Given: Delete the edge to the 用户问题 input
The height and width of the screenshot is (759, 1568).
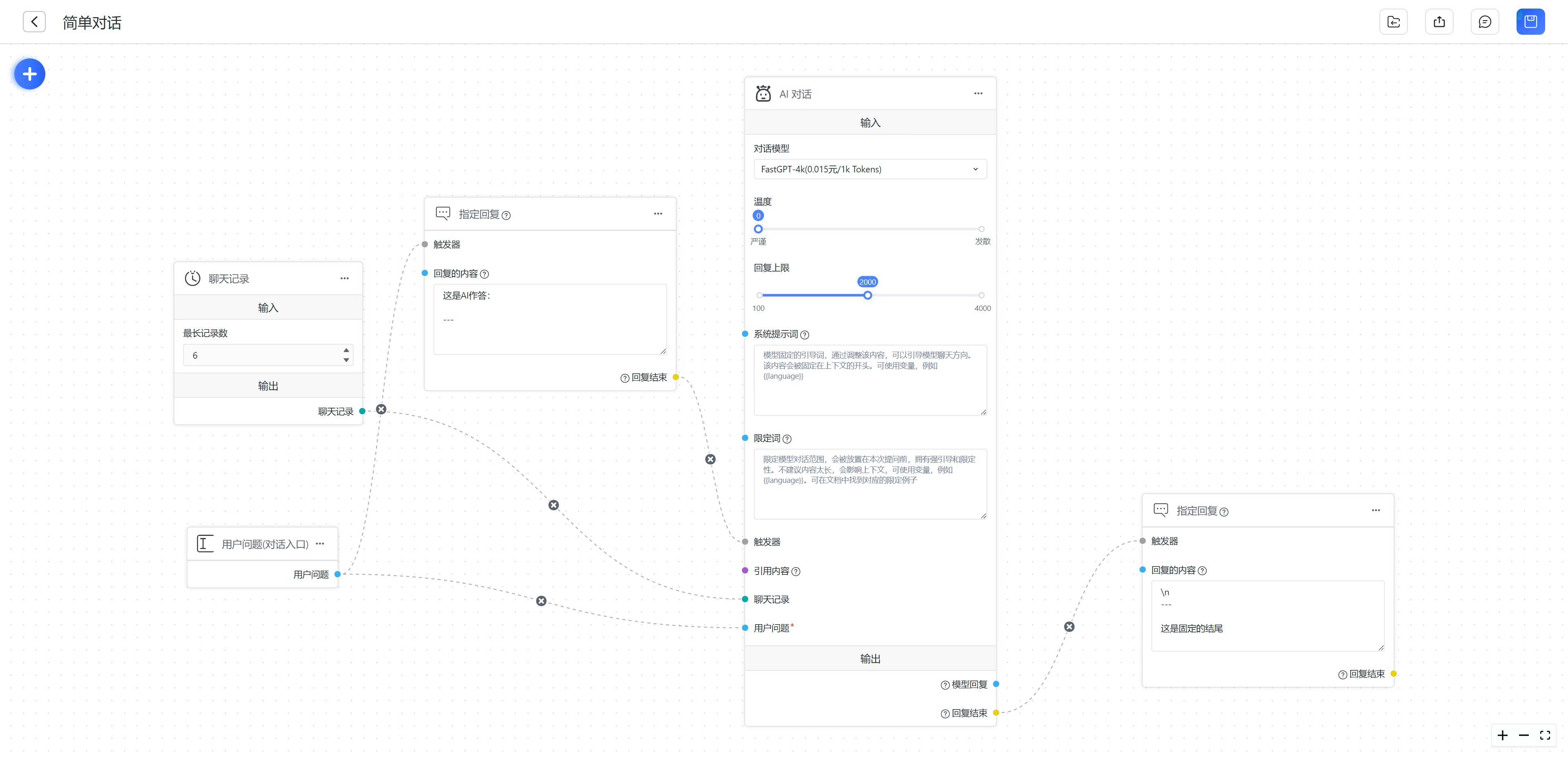Looking at the screenshot, I should click(x=541, y=601).
